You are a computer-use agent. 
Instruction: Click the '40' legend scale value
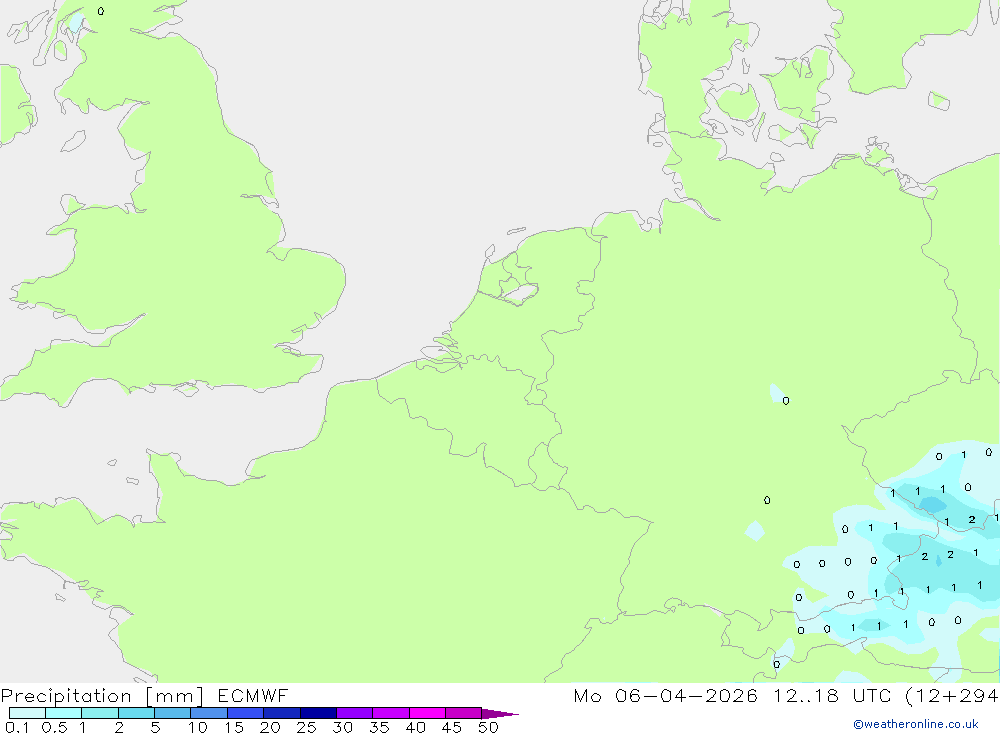tap(416, 727)
